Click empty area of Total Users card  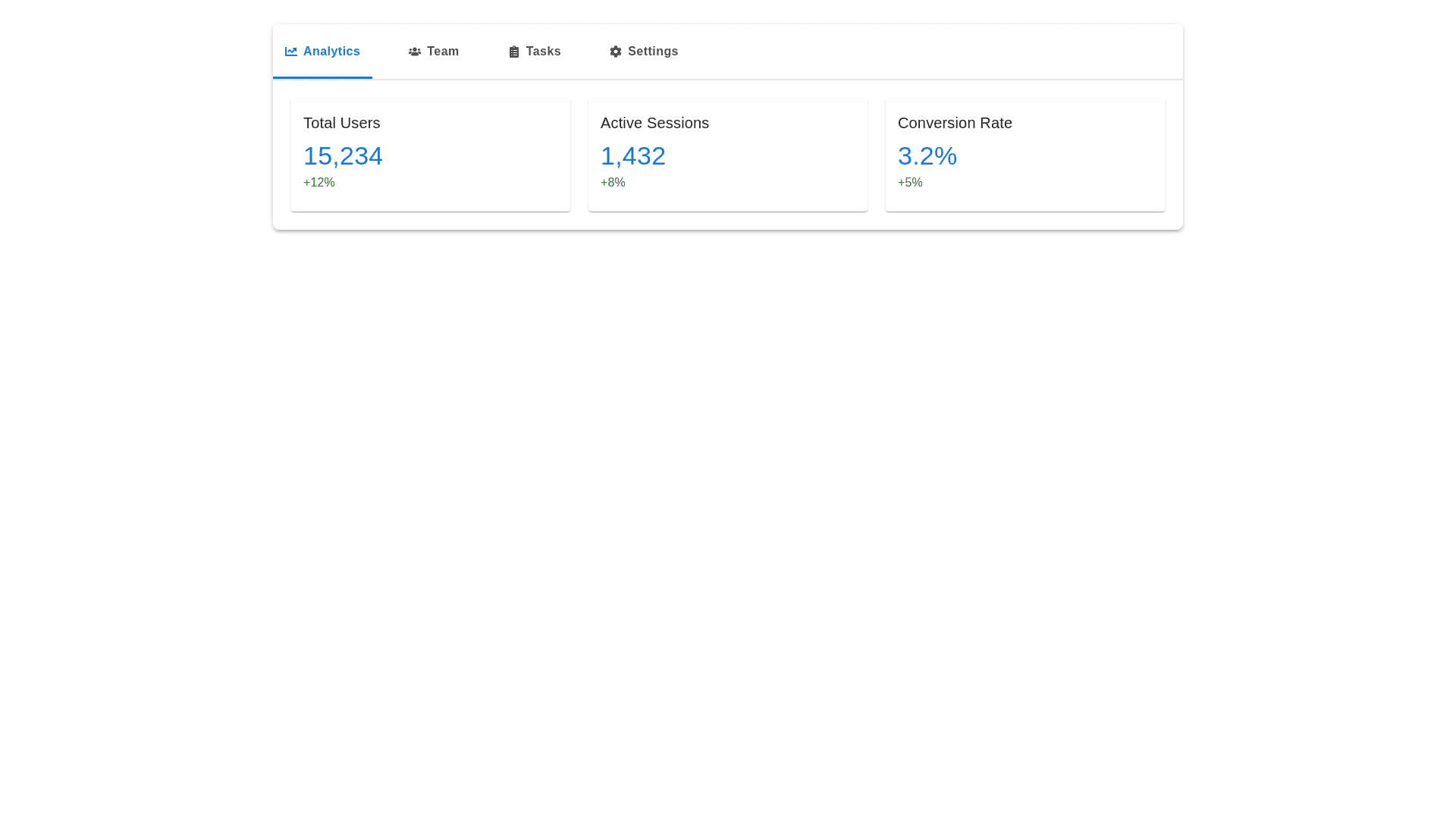tap(485, 163)
